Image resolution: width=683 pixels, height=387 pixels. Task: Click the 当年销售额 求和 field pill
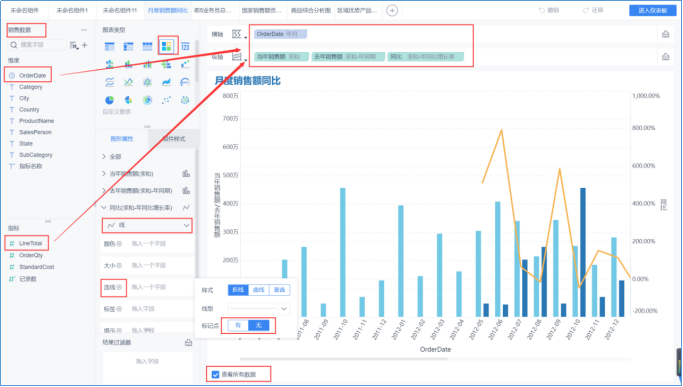click(x=281, y=57)
